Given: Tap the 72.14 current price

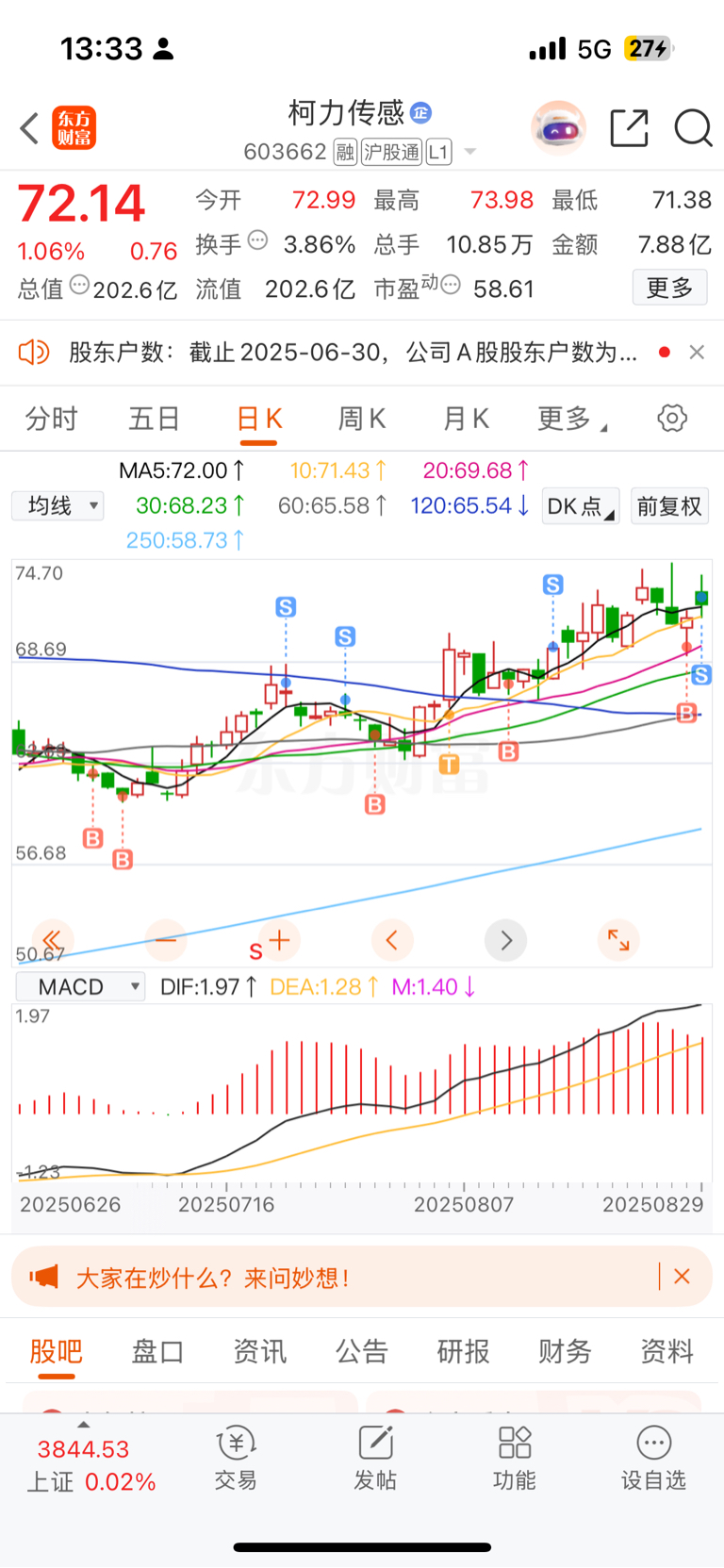Looking at the screenshot, I should (x=81, y=204).
